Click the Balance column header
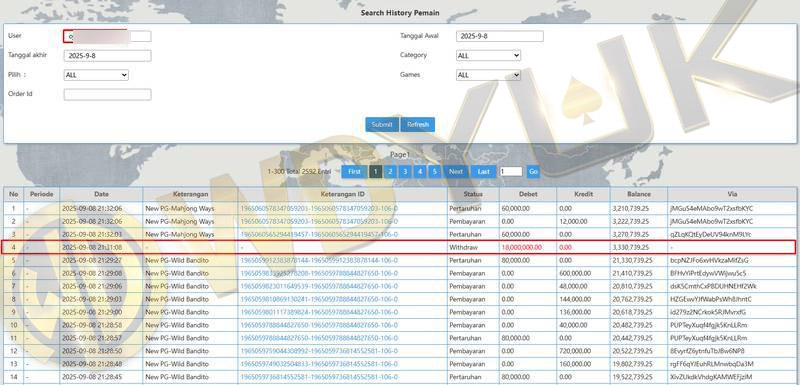 [x=639, y=194]
